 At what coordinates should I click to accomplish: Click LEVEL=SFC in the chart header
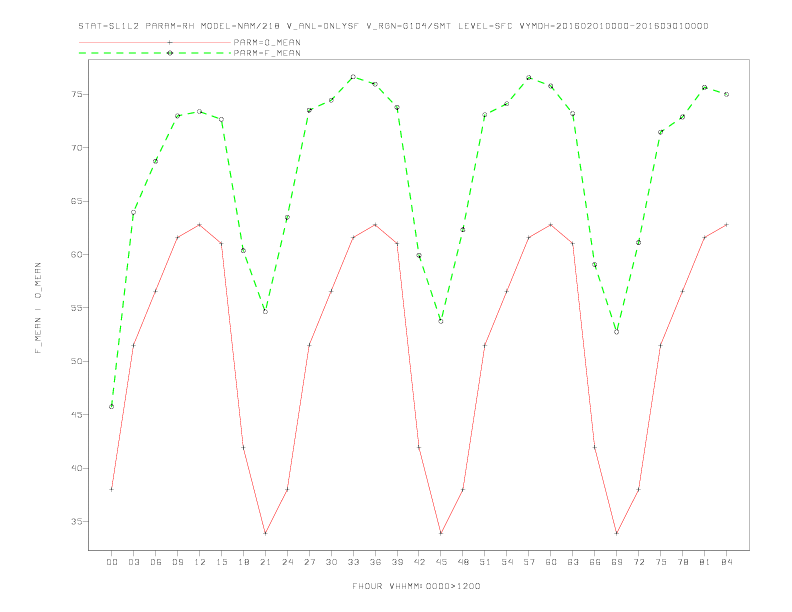485,26
